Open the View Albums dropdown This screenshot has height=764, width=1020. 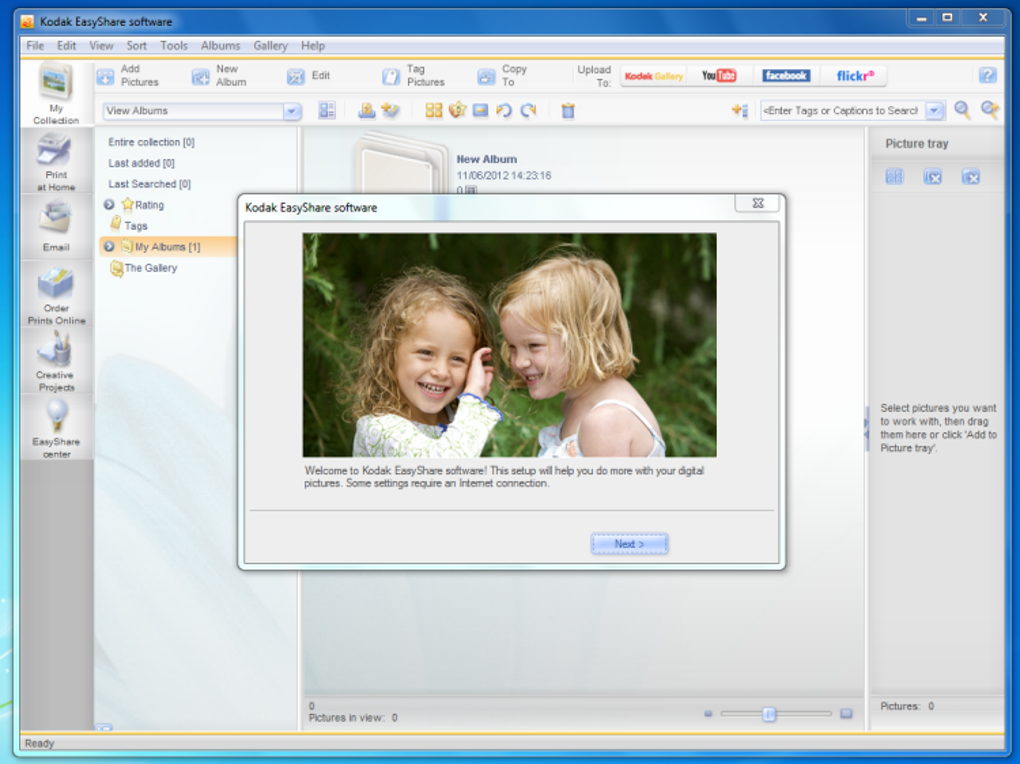292,111
